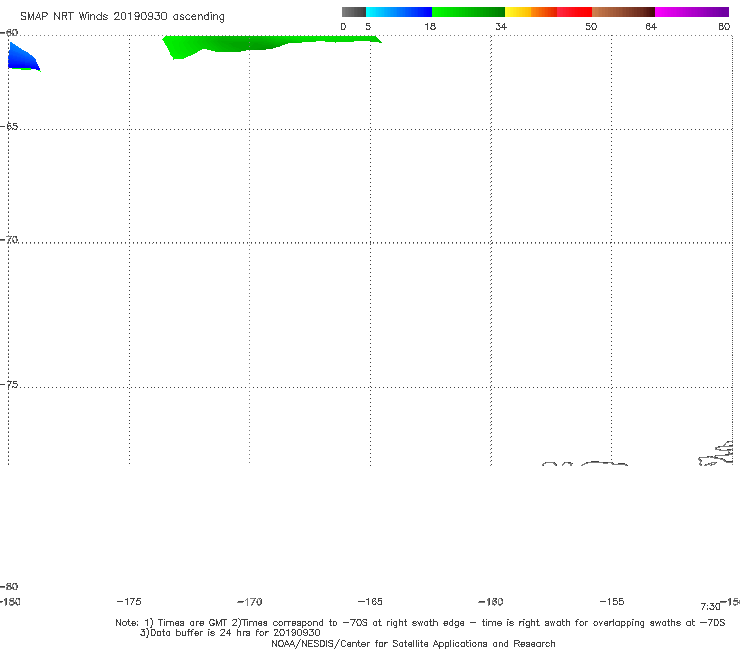Click the yellow-orange segment of the color scale
This screenshot has width=740, height=650.
pos(531,12)
